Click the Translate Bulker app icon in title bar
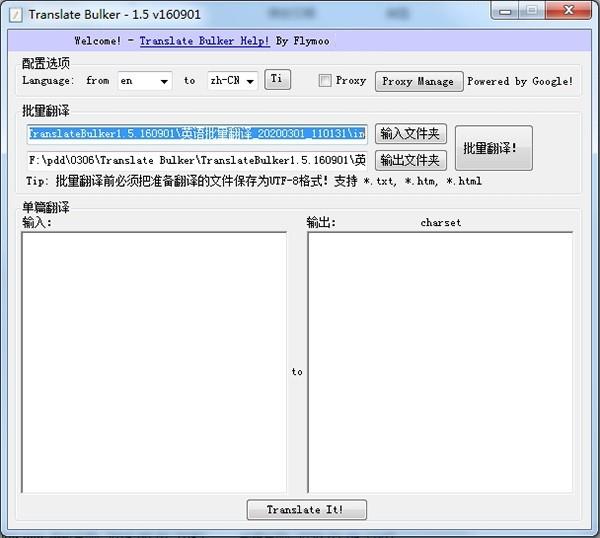 (15, 15)
